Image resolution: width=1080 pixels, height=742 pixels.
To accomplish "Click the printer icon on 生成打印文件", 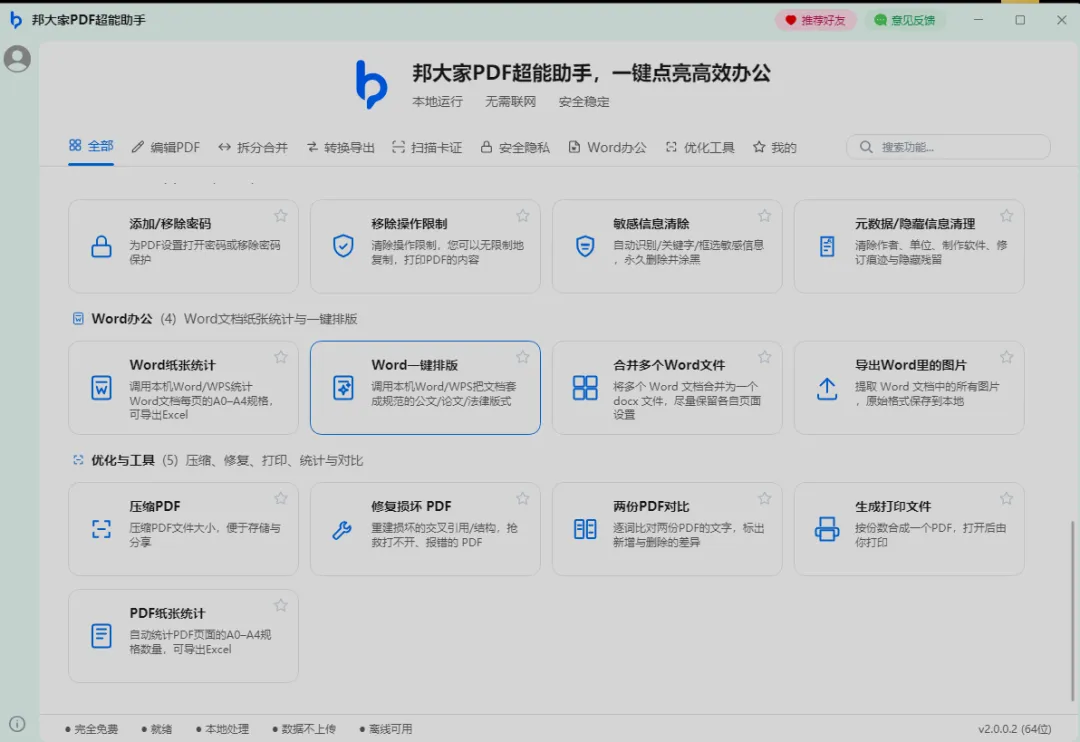I will tap(827, 529).
